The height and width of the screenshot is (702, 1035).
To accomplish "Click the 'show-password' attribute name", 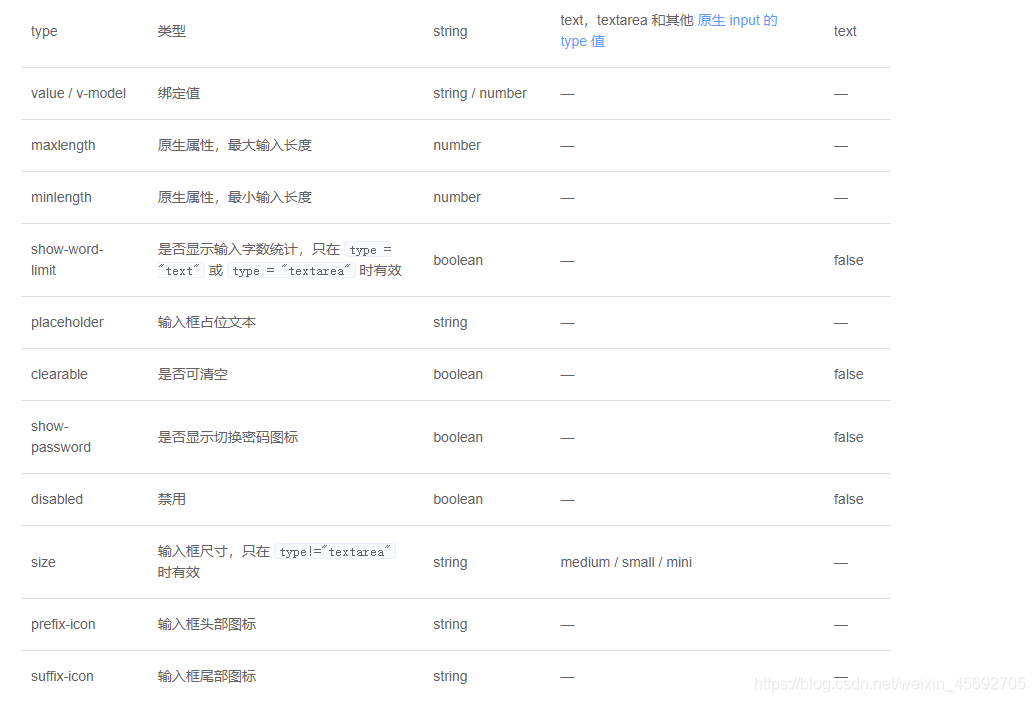I will [x=61, y=437].
